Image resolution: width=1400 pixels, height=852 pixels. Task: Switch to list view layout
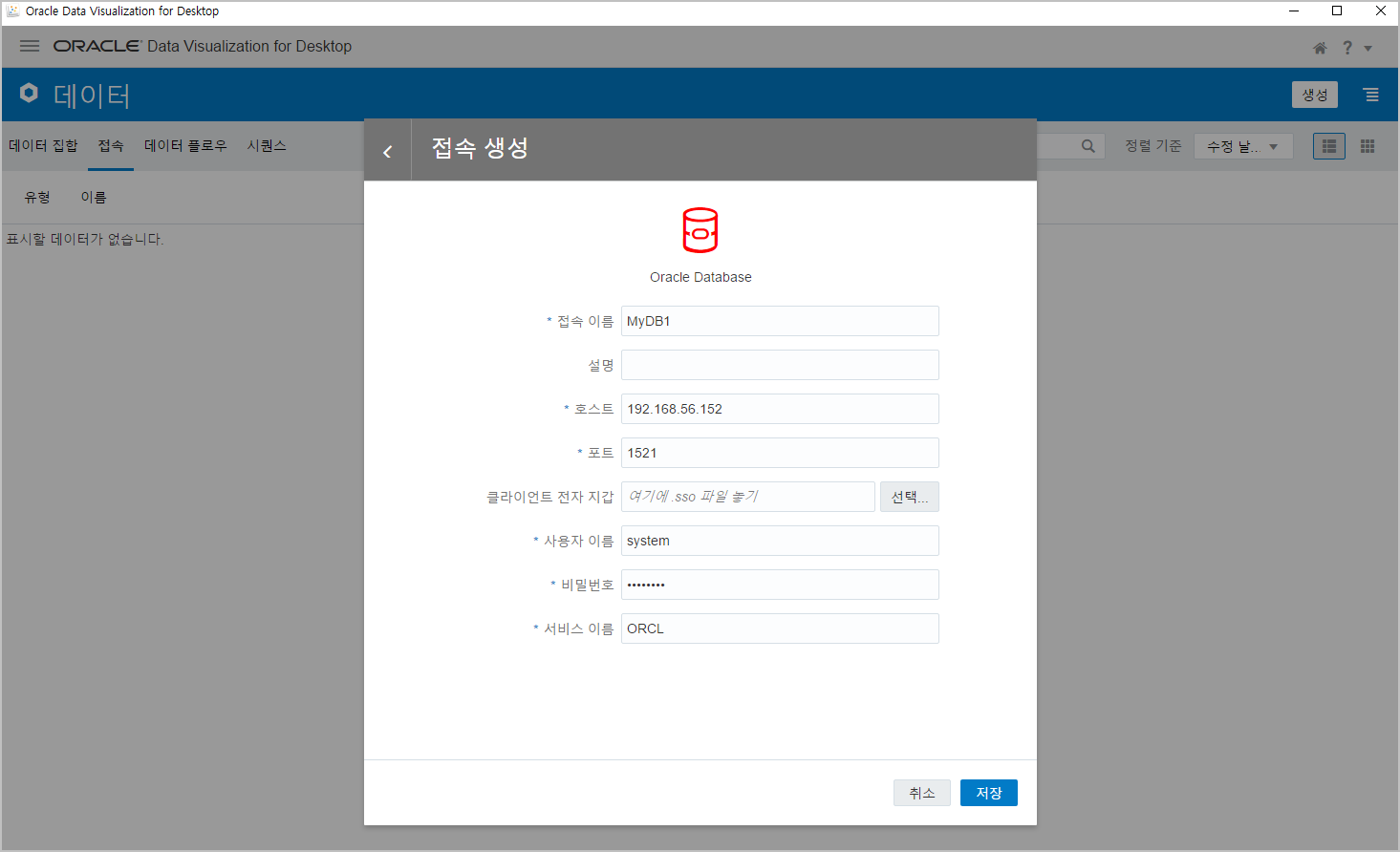click(x=1329, y=146)
